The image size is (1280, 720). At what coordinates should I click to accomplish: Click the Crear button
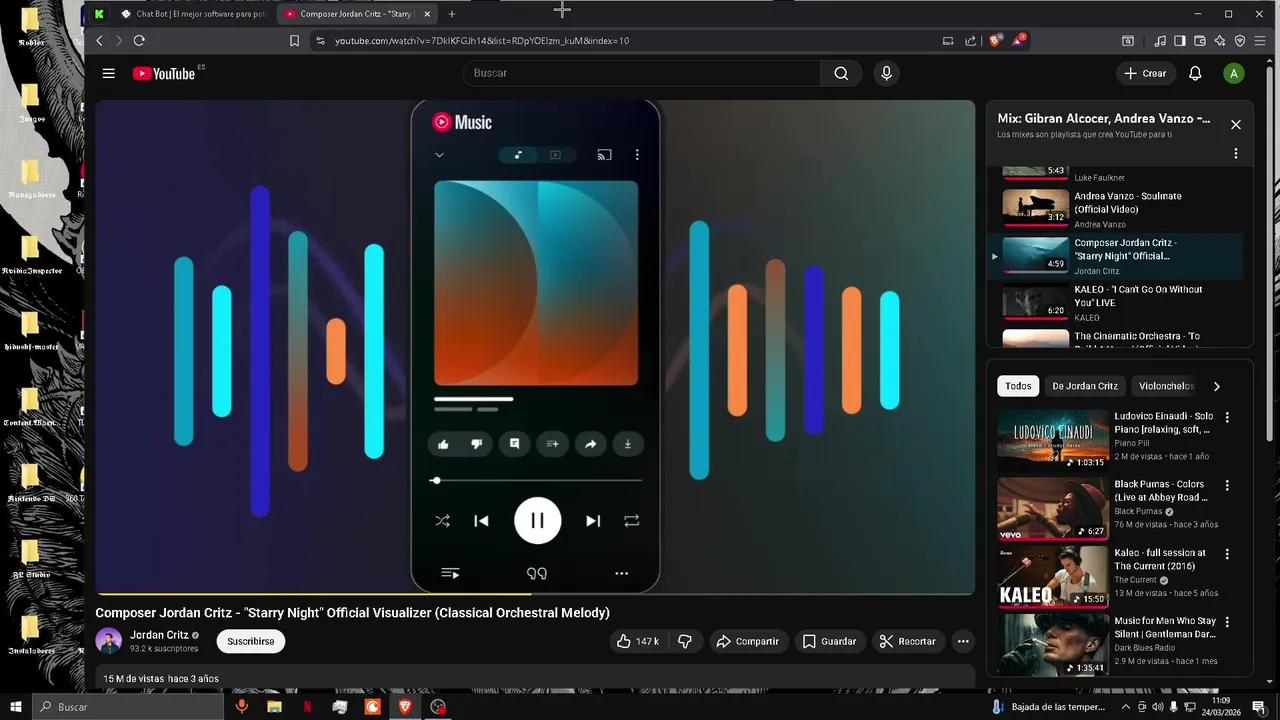point(1145,73)
